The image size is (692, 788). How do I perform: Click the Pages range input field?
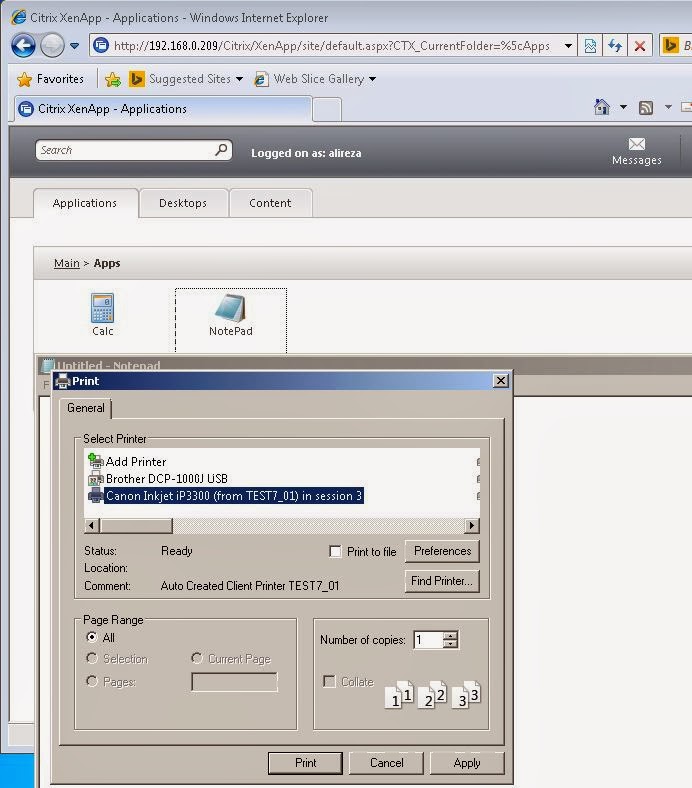click(234, 682)
